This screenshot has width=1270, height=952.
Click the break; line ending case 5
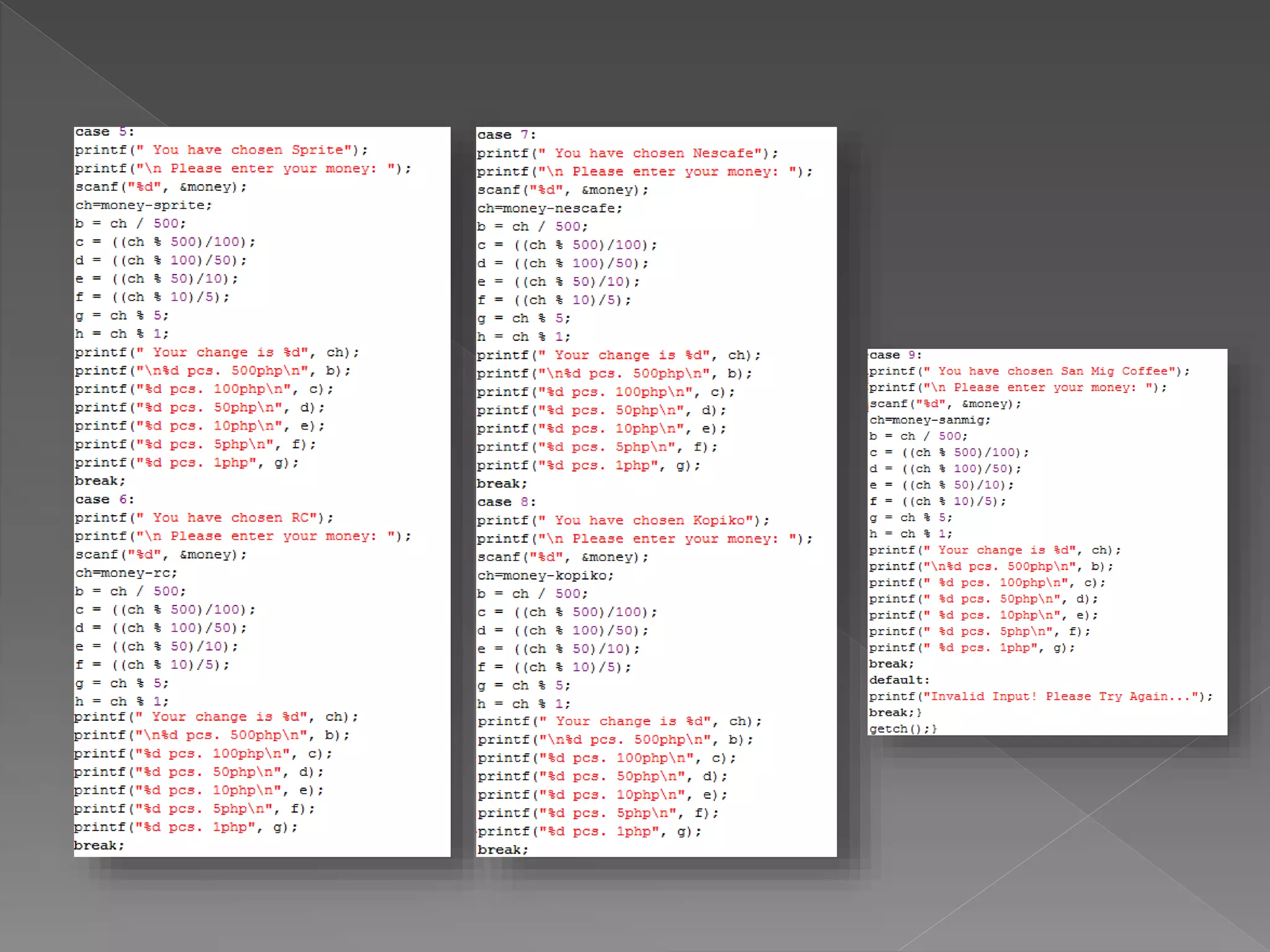click(x=100, y=481)
